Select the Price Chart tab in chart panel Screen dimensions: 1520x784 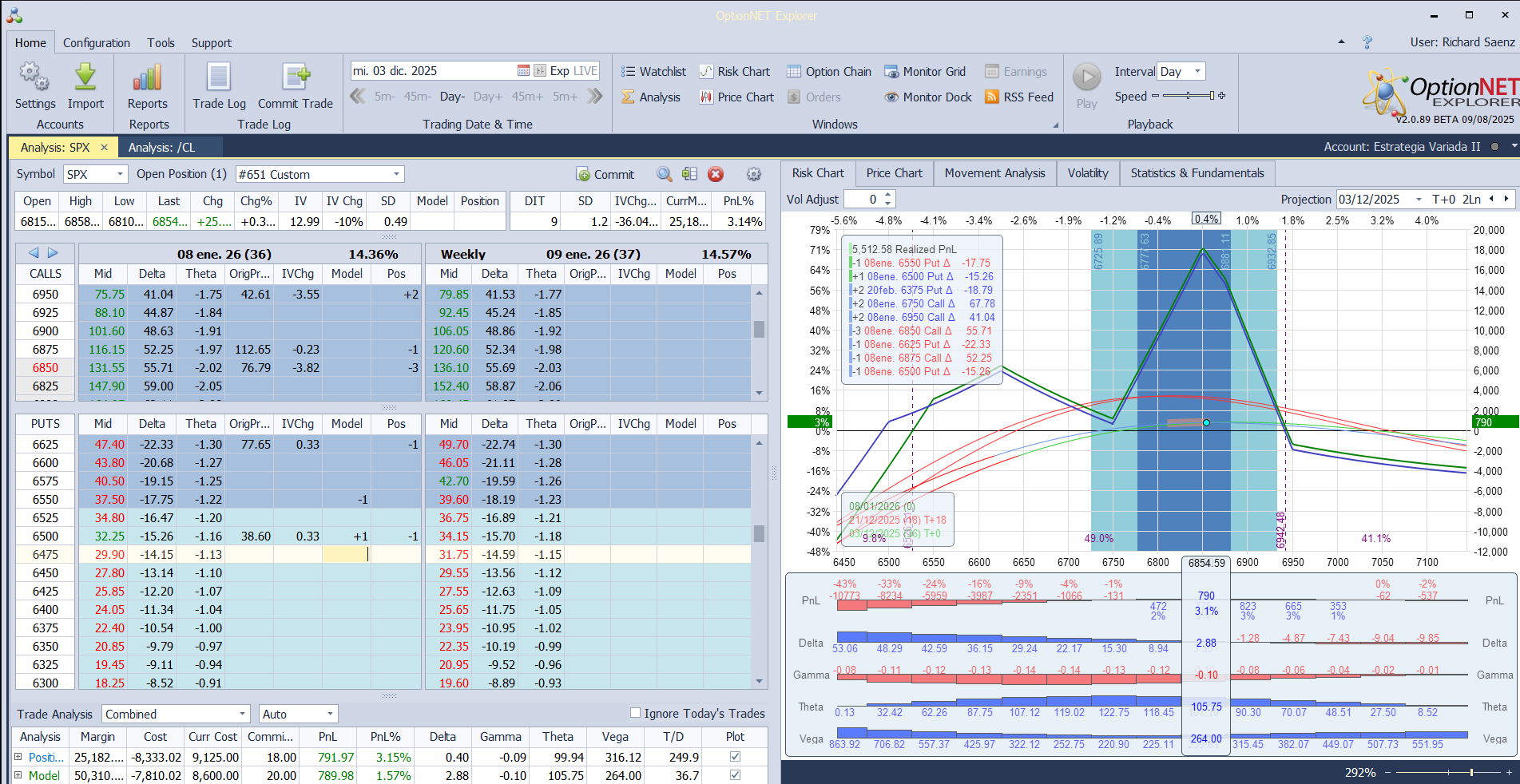point(894,173)
